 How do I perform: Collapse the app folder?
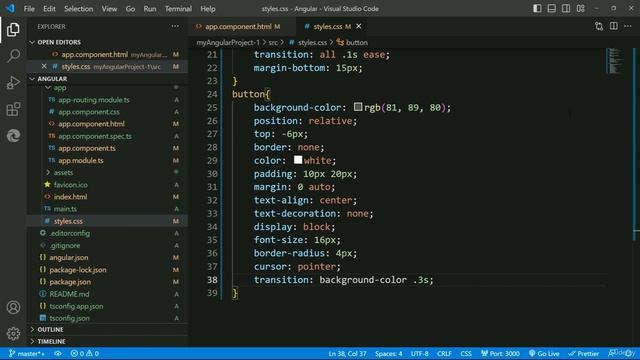60,88
